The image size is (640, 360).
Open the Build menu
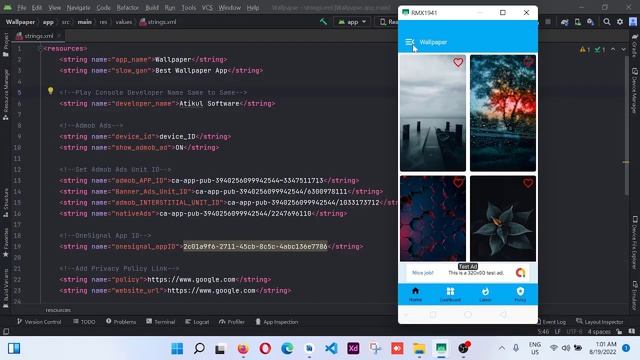tap(152, 7)
